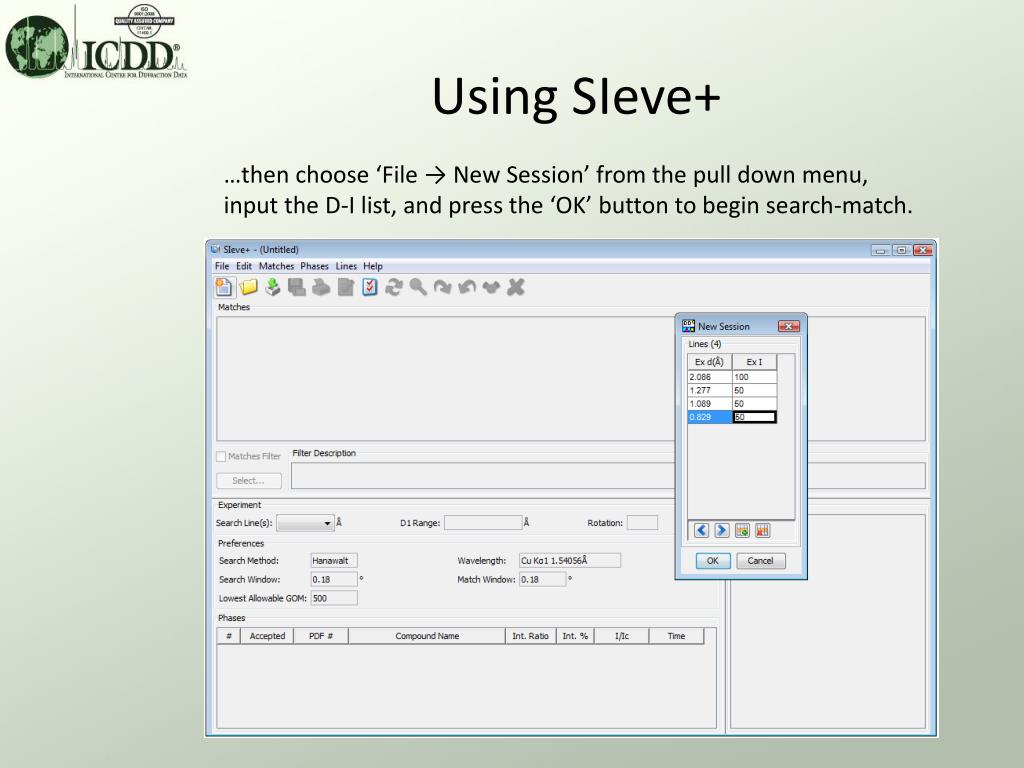
Task: Click the # column header in Phases
Action: tap(229, 636)
